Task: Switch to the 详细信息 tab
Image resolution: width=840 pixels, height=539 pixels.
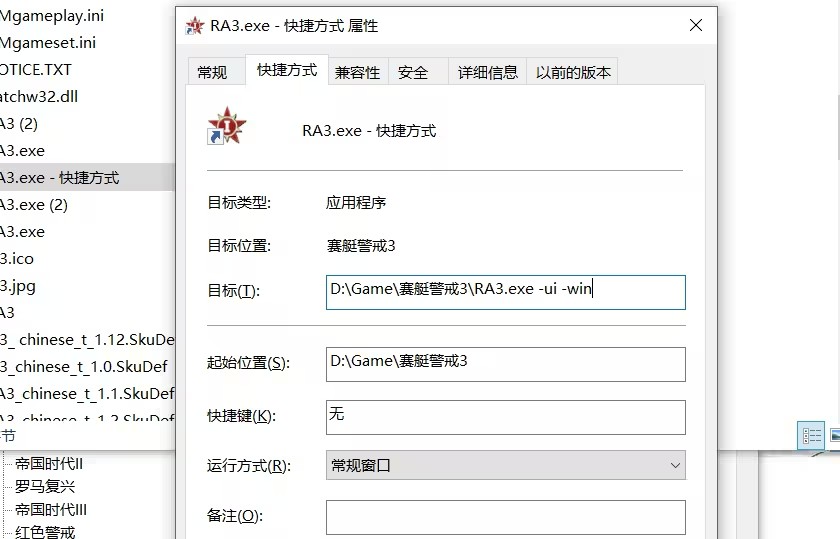Action: pos(488,72)
